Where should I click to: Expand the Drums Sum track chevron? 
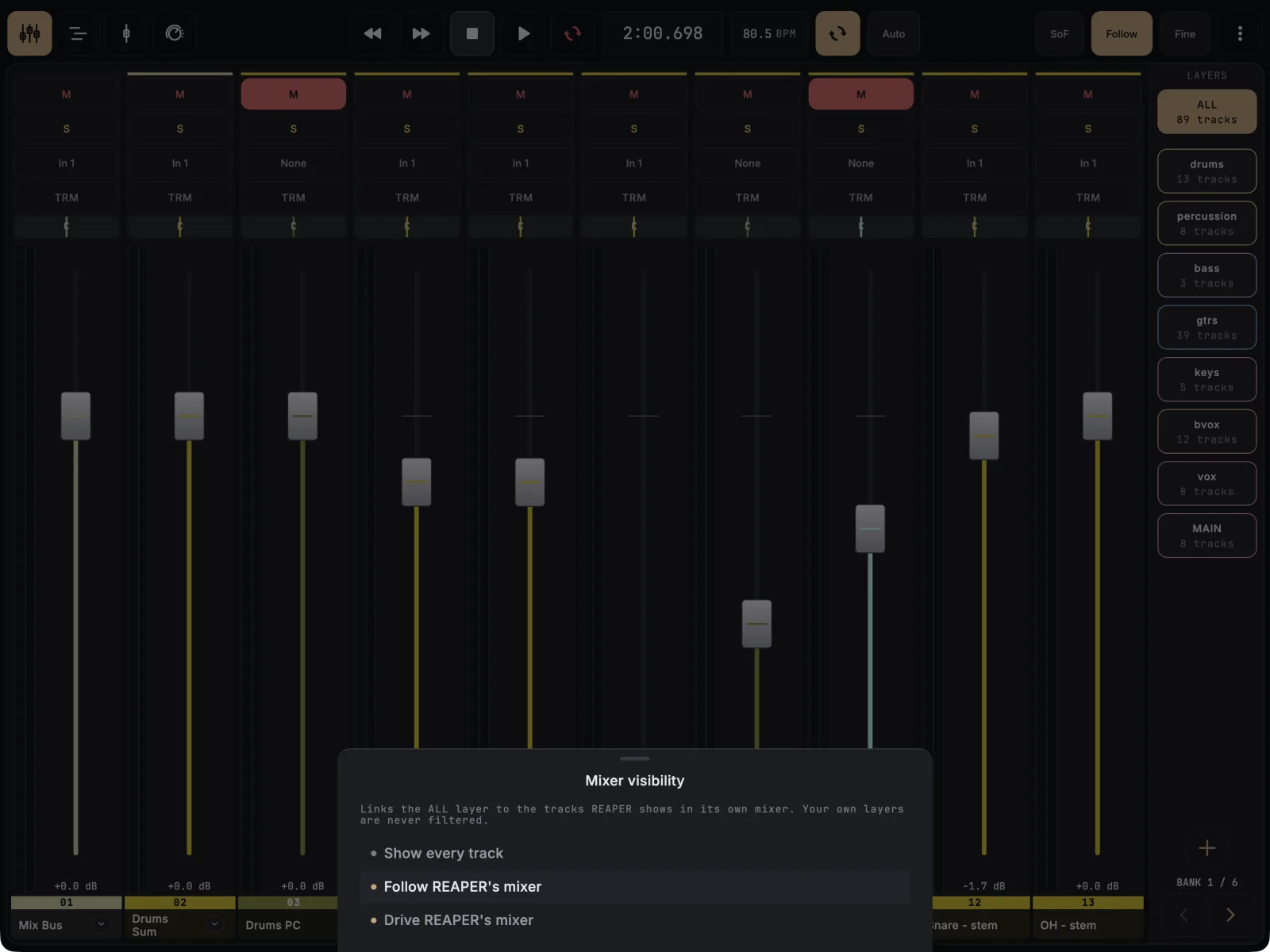214,923
